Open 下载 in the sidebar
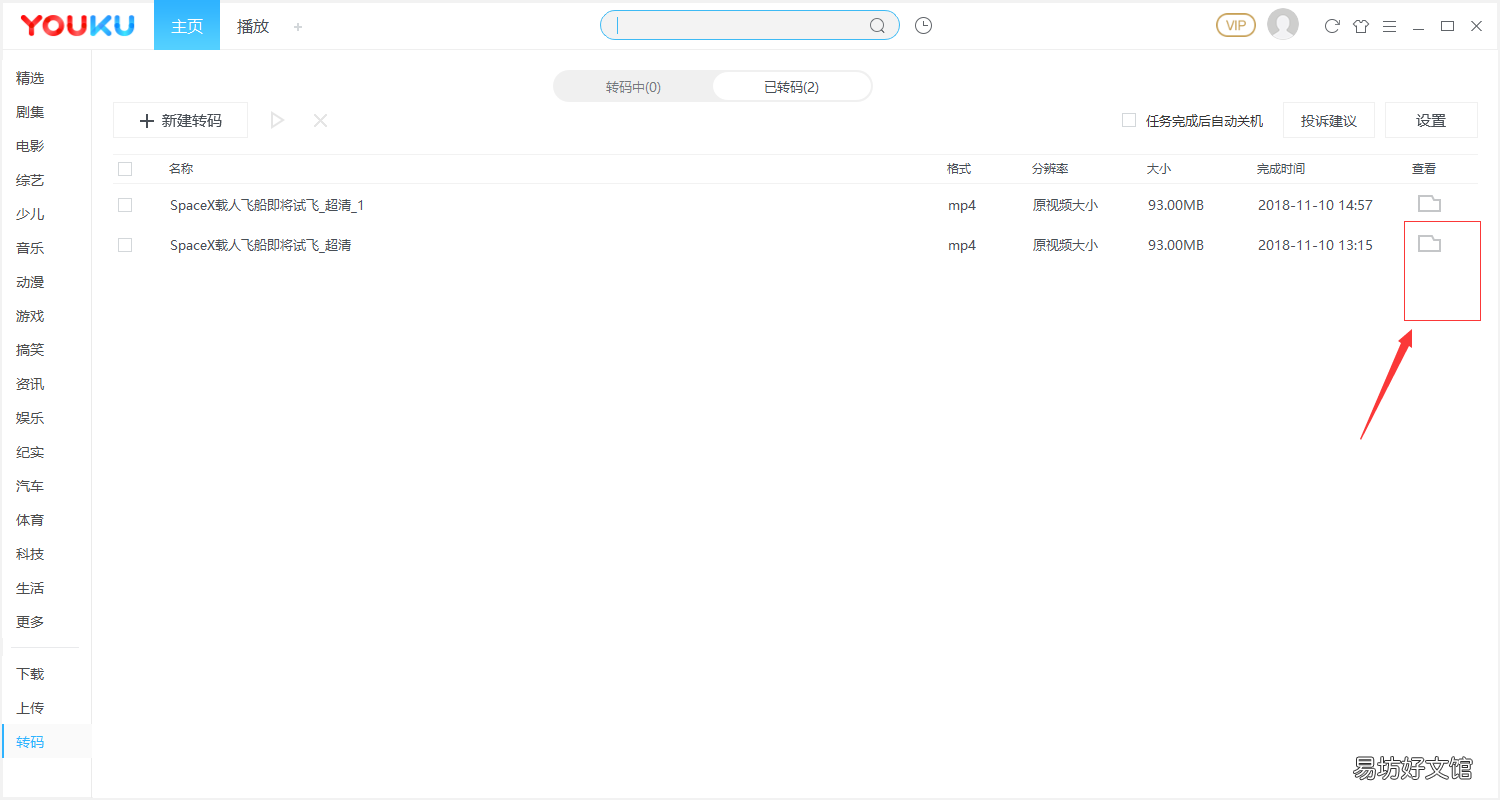This screenshot has width=1500, height=800. click(30, 674)
